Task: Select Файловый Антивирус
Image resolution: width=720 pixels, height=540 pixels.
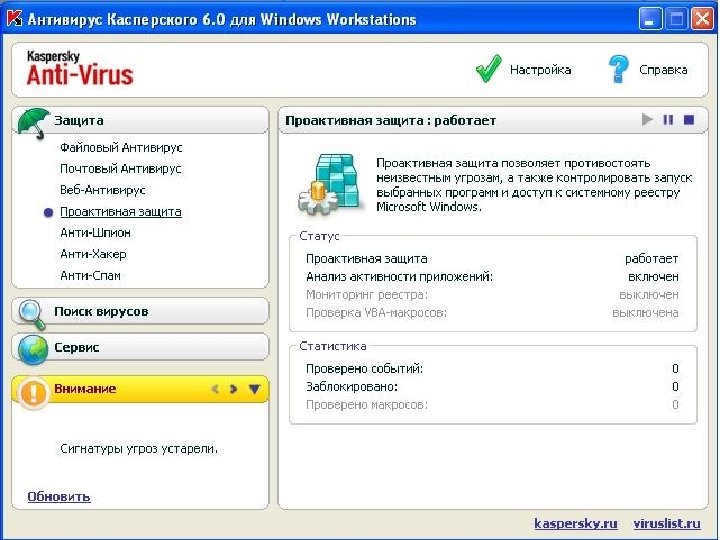Action: click(x=121, y=147)
